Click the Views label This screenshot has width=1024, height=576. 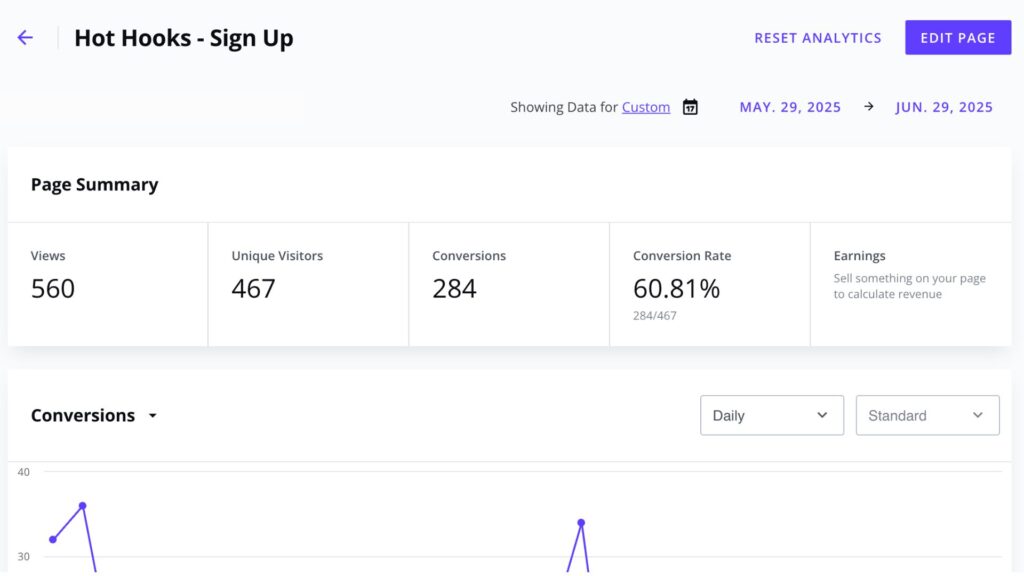point(48,256)
